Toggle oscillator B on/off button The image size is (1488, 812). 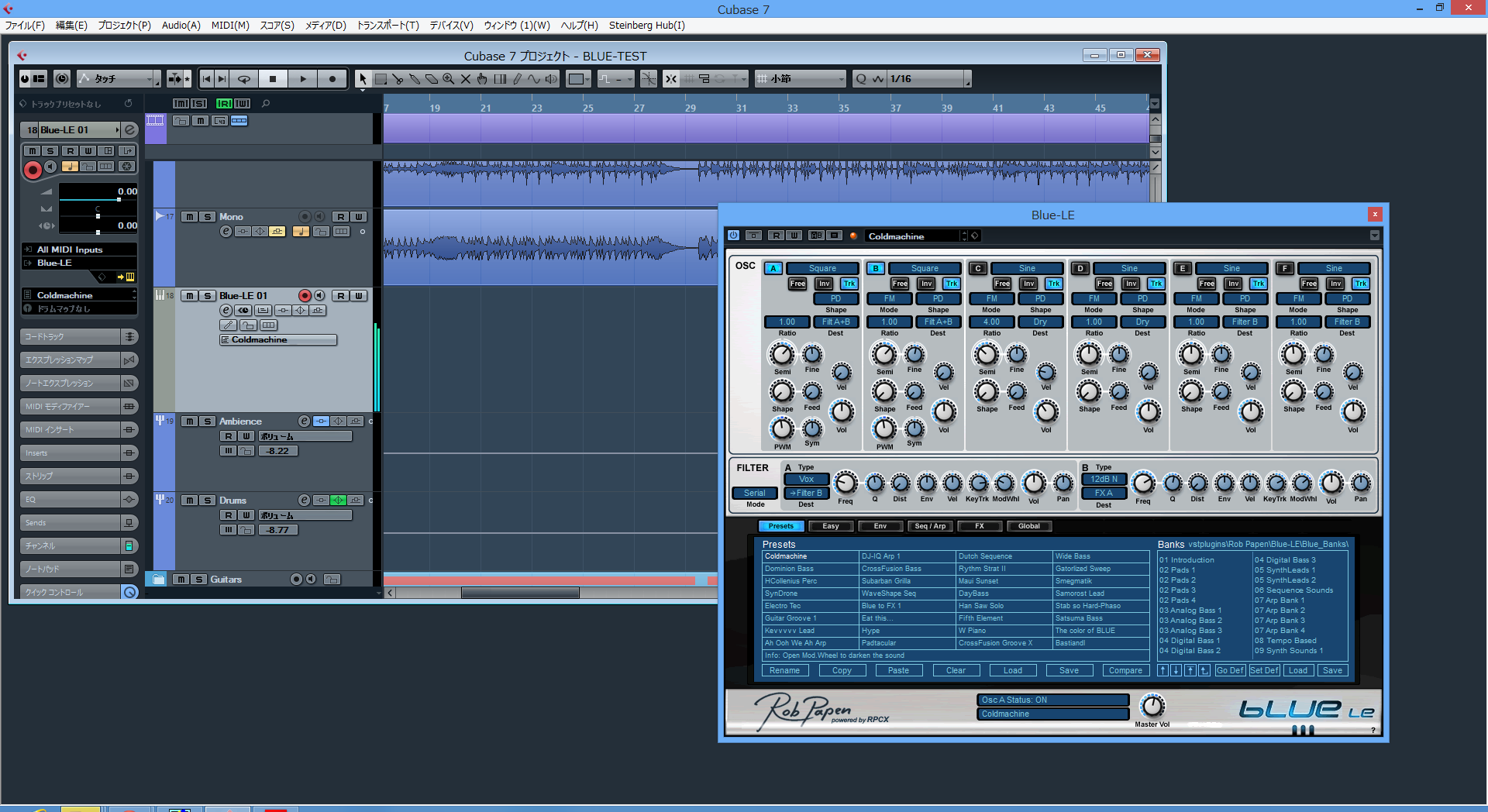coord(875,269)
